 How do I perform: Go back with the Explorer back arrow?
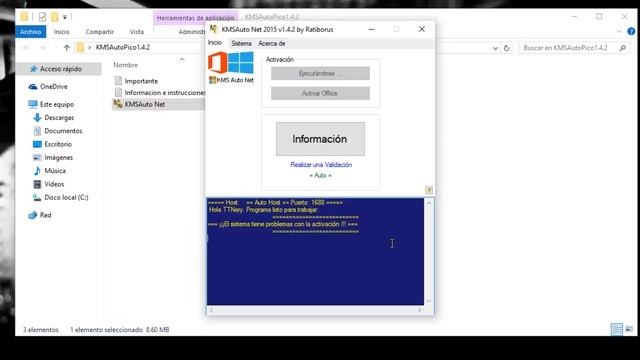click(x=26, y=48)
